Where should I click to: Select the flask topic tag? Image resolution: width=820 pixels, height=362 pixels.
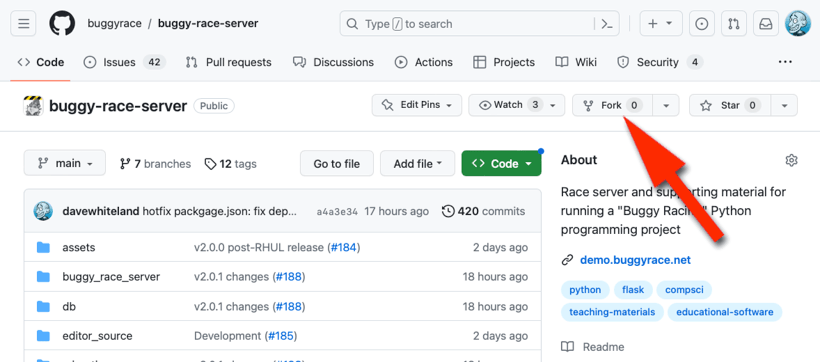(633, 290)
